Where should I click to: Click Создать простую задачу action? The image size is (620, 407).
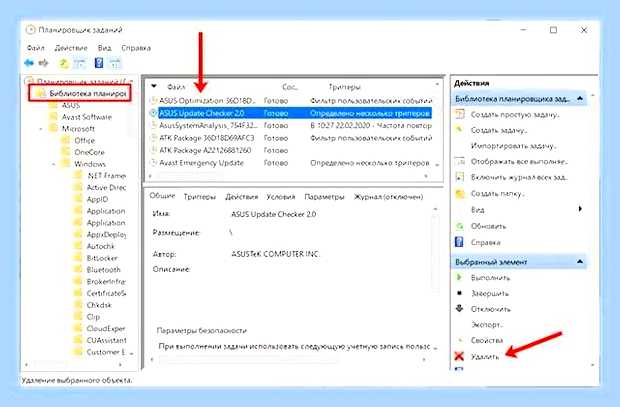pos(515,115)
